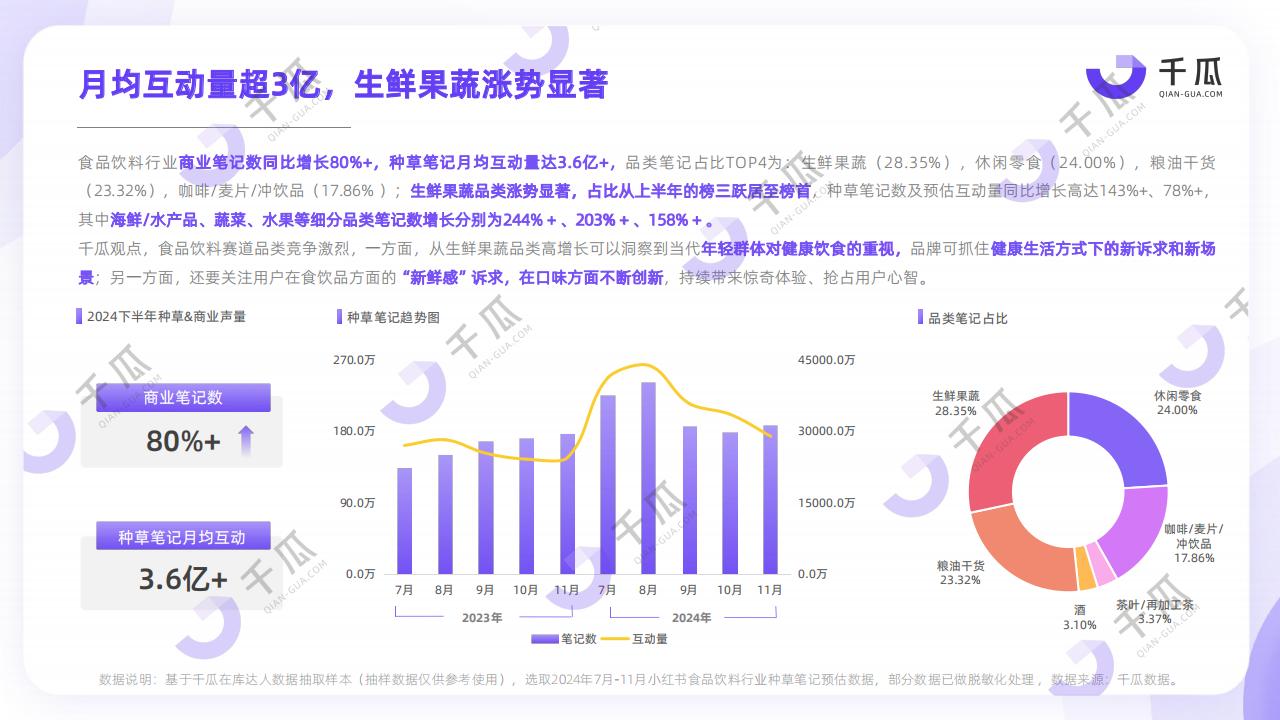Screen dimensions: 1280x720
Task: Click the red 生鲜果蔬 donut segment
Action: click(x=1010, y=446)
